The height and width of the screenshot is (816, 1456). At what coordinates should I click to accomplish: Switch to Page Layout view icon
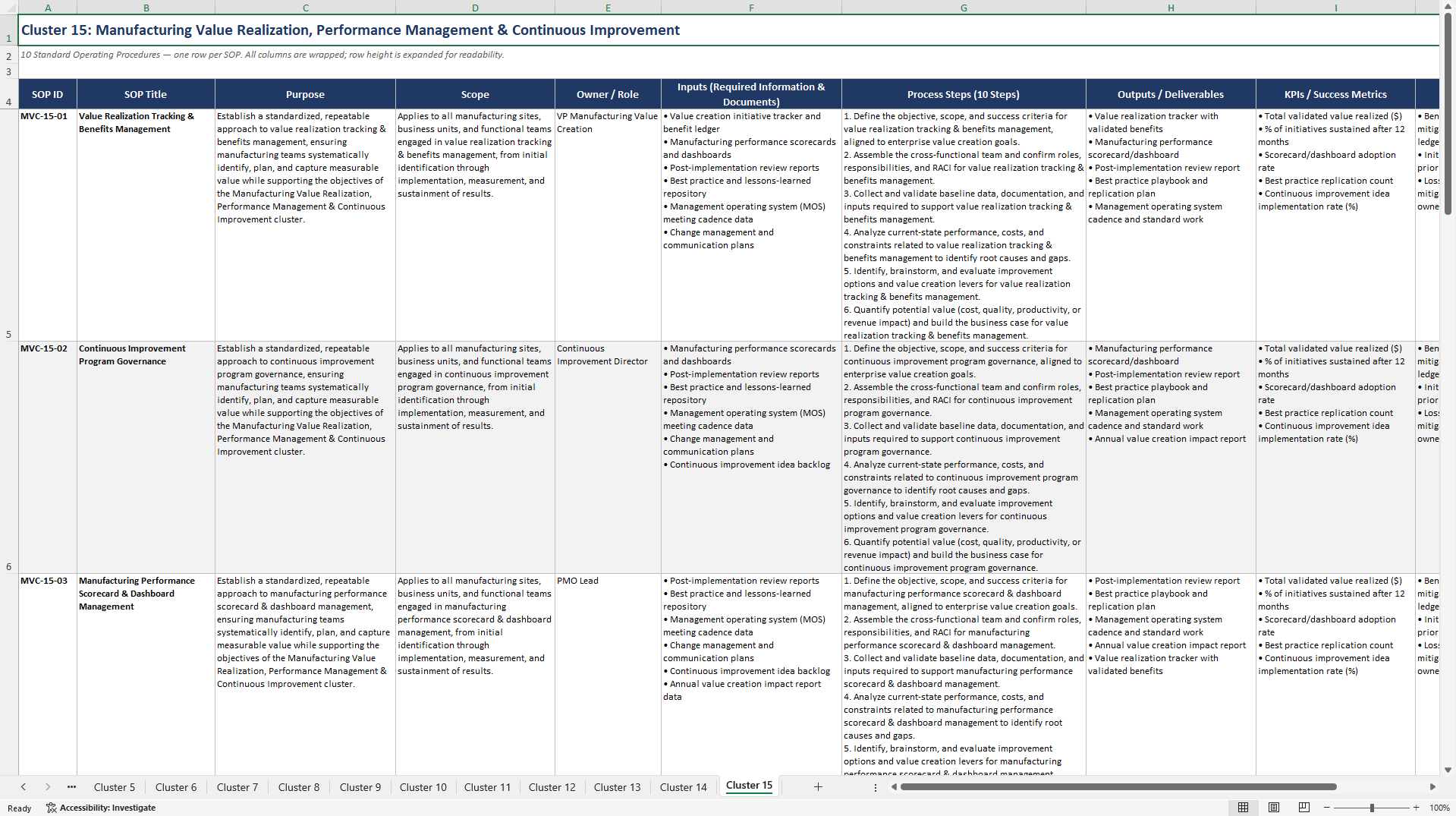1274,808
